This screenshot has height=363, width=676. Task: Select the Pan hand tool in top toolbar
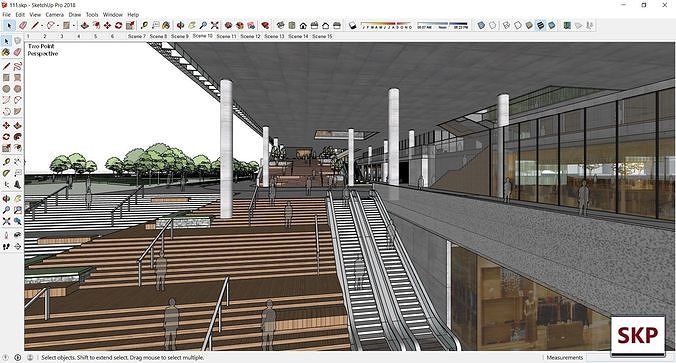point(192,25)
